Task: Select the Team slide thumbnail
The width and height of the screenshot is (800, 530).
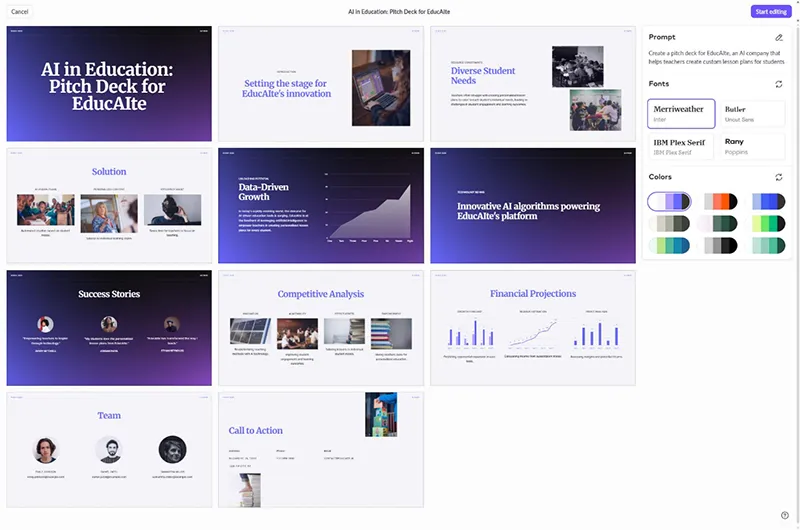Action: click(109, 449)
